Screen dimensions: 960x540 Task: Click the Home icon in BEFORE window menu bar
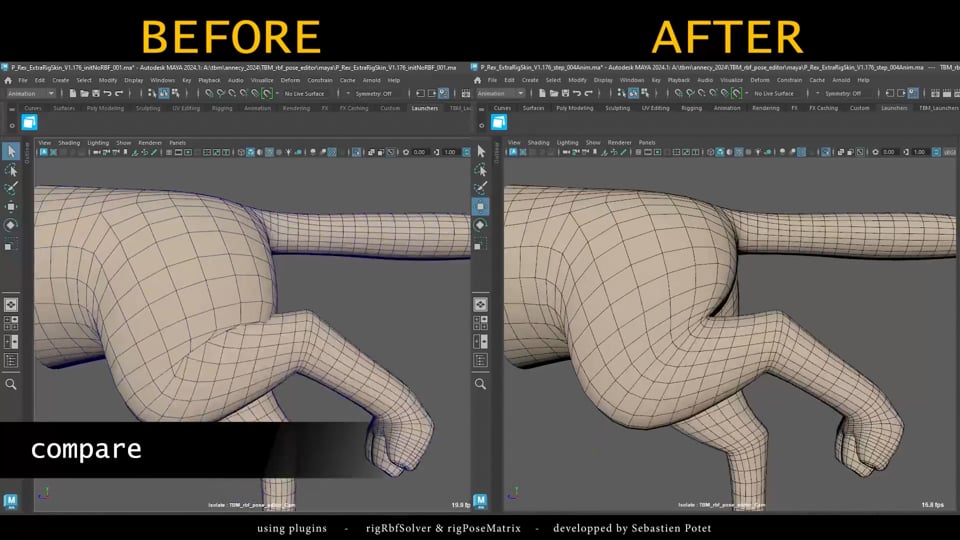click(x=8, y=80)
